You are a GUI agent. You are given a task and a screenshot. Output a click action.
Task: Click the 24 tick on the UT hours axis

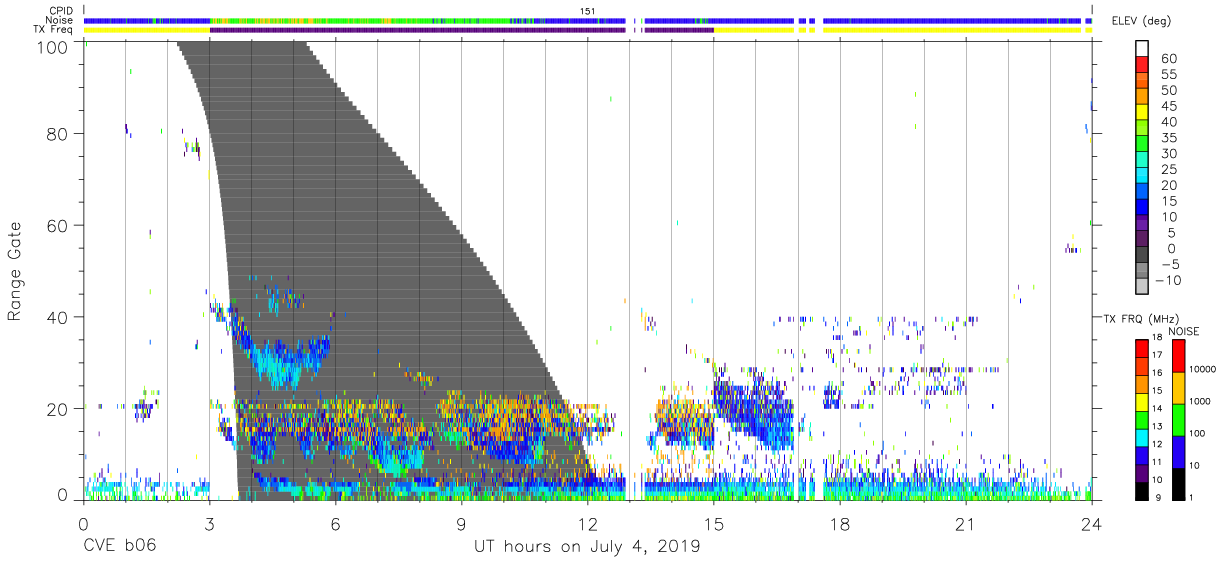[x=1091, y=524]
